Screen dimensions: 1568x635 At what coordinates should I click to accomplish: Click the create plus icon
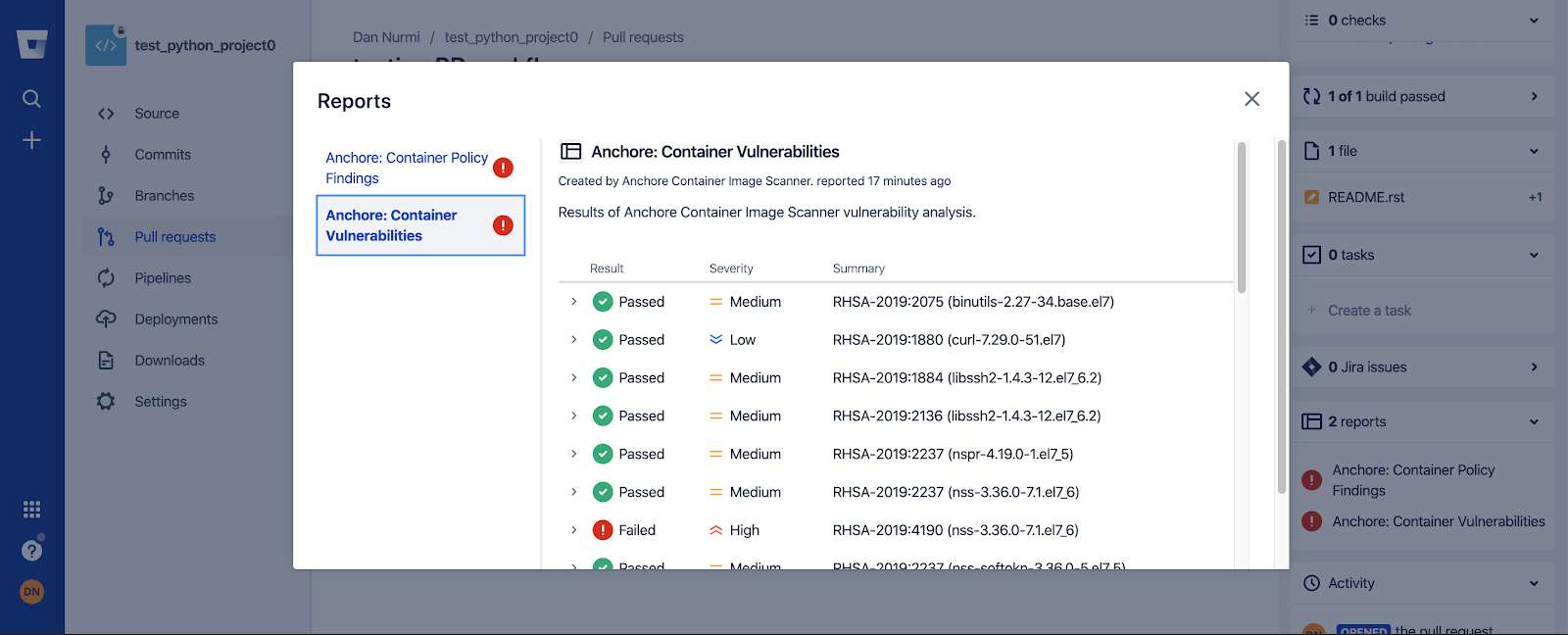31,140
